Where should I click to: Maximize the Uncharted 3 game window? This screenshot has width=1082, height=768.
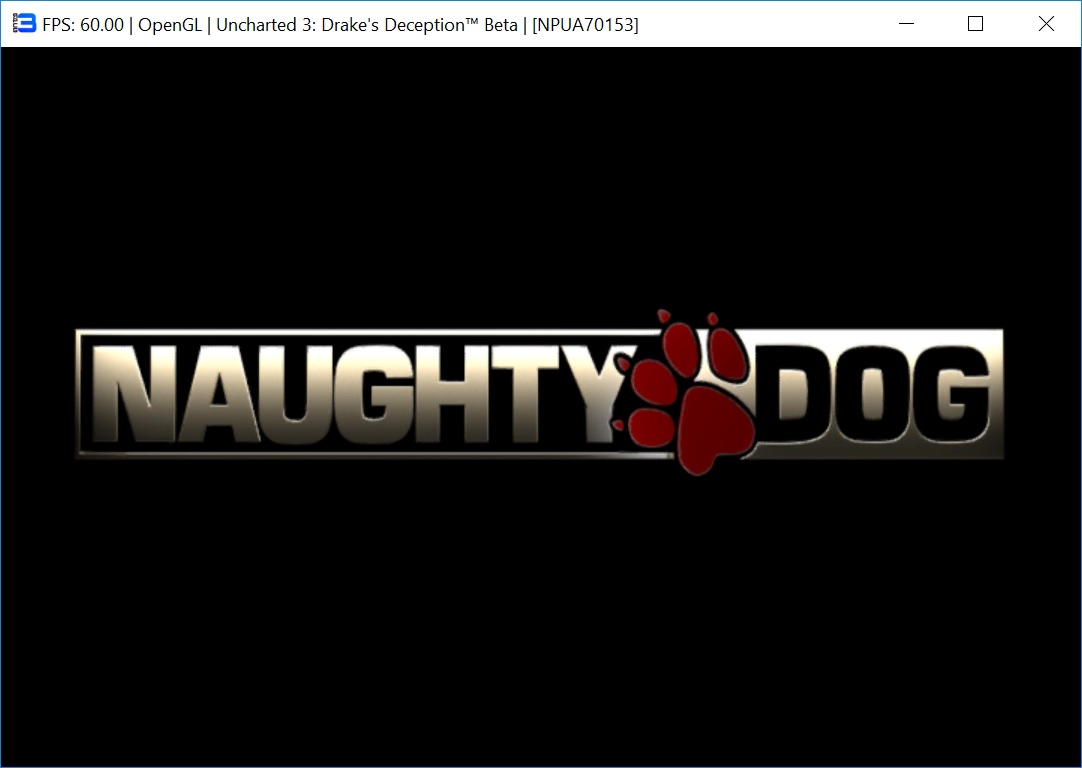click(976, 23)
